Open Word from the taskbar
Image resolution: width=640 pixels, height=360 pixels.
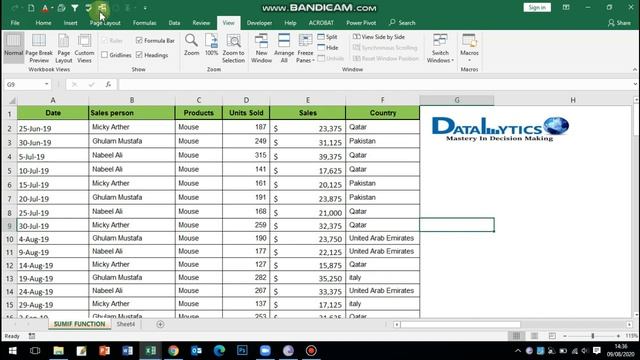pos(127,351)
